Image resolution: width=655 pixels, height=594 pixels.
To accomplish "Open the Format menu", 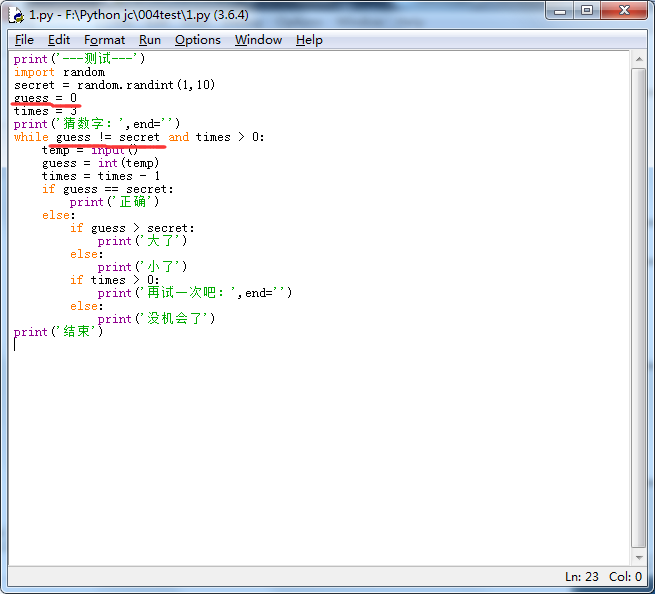I will (x=104, y=40).
